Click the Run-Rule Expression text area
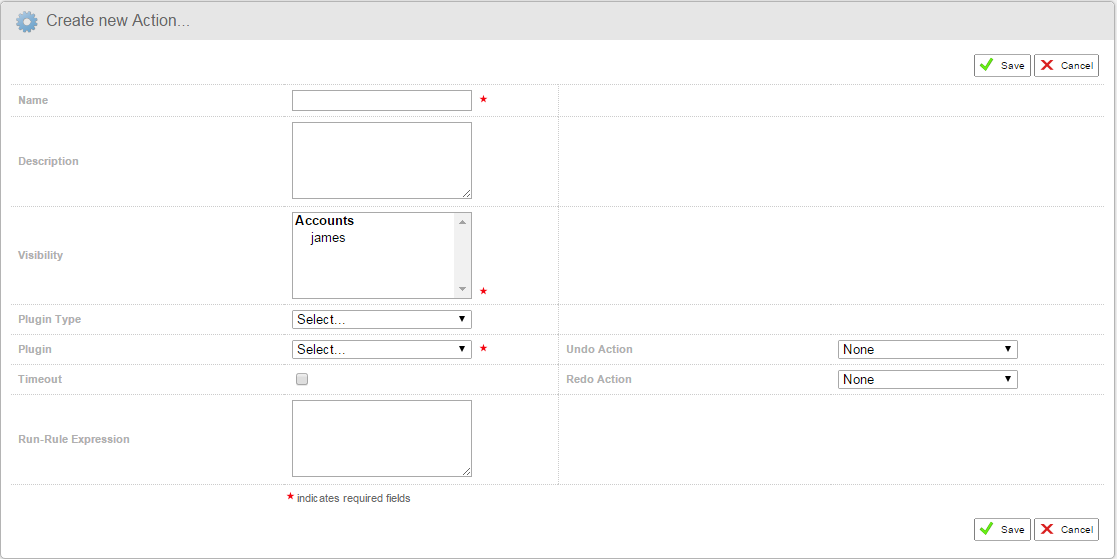 (381, 438)
